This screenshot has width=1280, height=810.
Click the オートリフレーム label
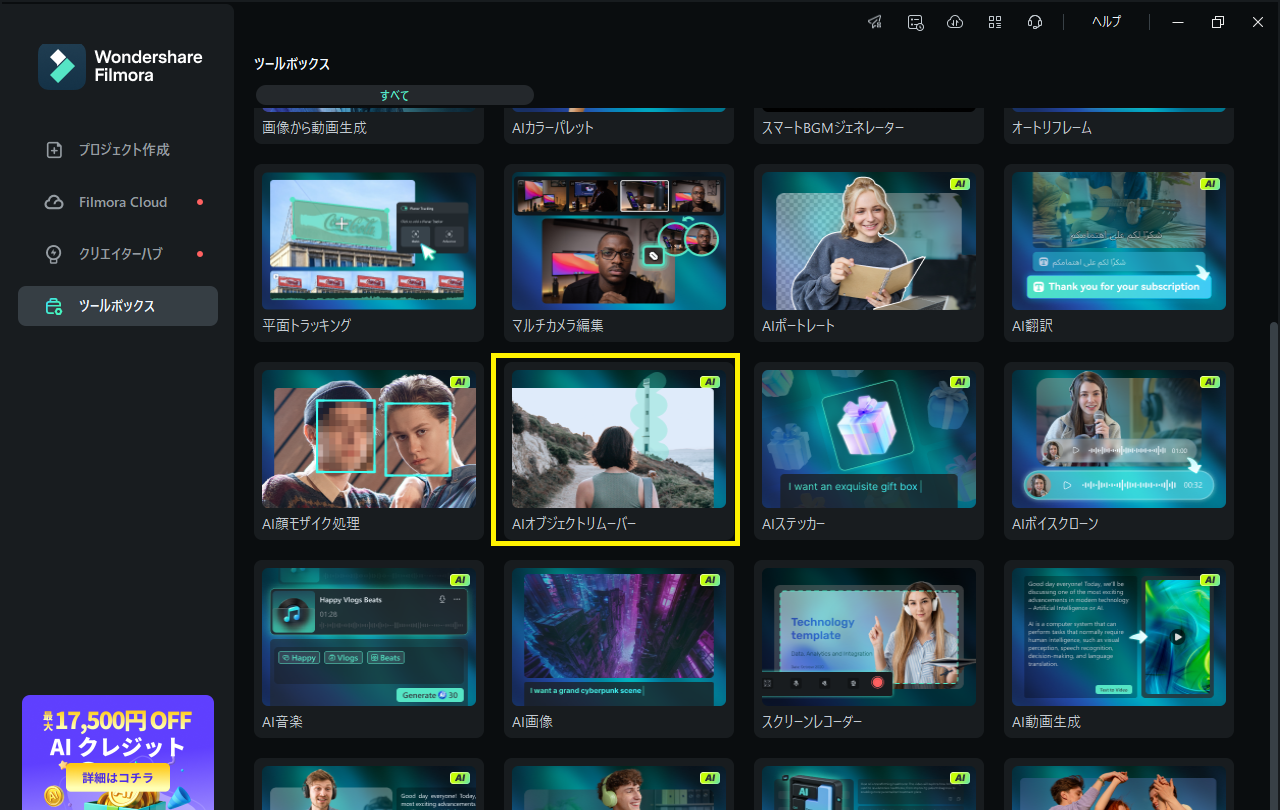[x=1052, y=128]
